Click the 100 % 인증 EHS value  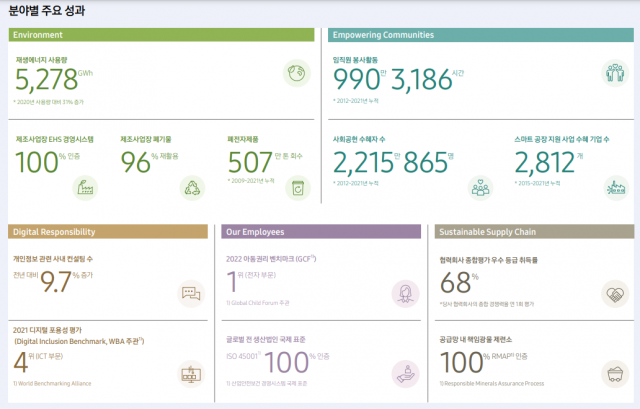pos(47,162)
